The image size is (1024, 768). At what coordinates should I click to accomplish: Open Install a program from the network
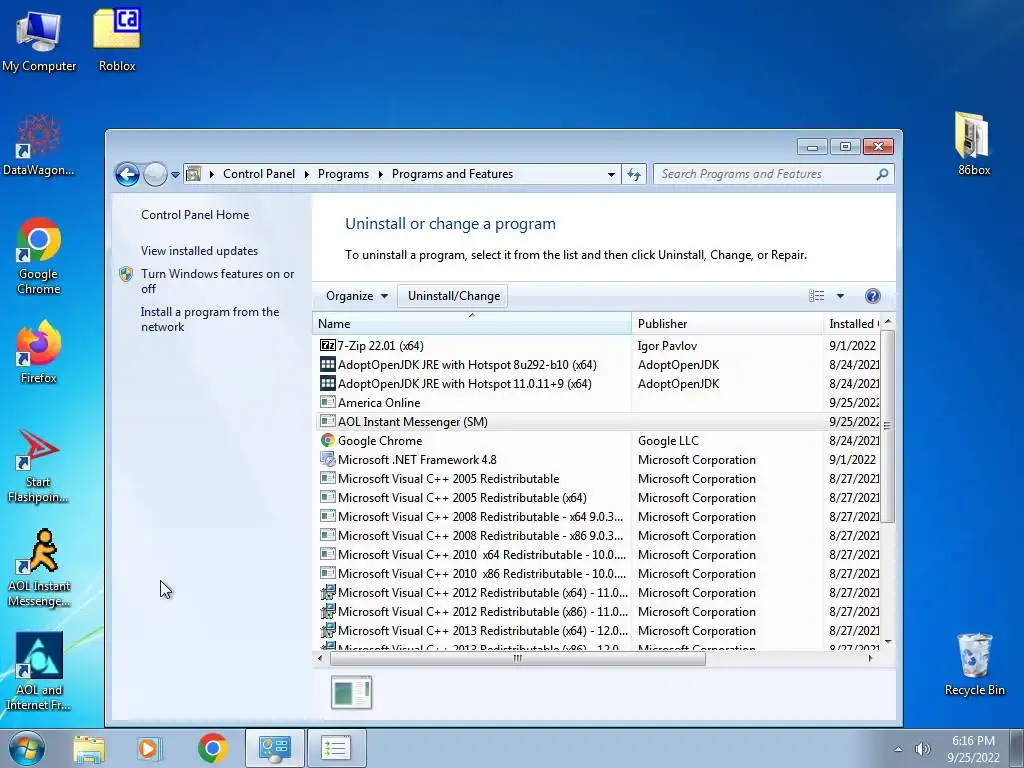click(210, 319)
